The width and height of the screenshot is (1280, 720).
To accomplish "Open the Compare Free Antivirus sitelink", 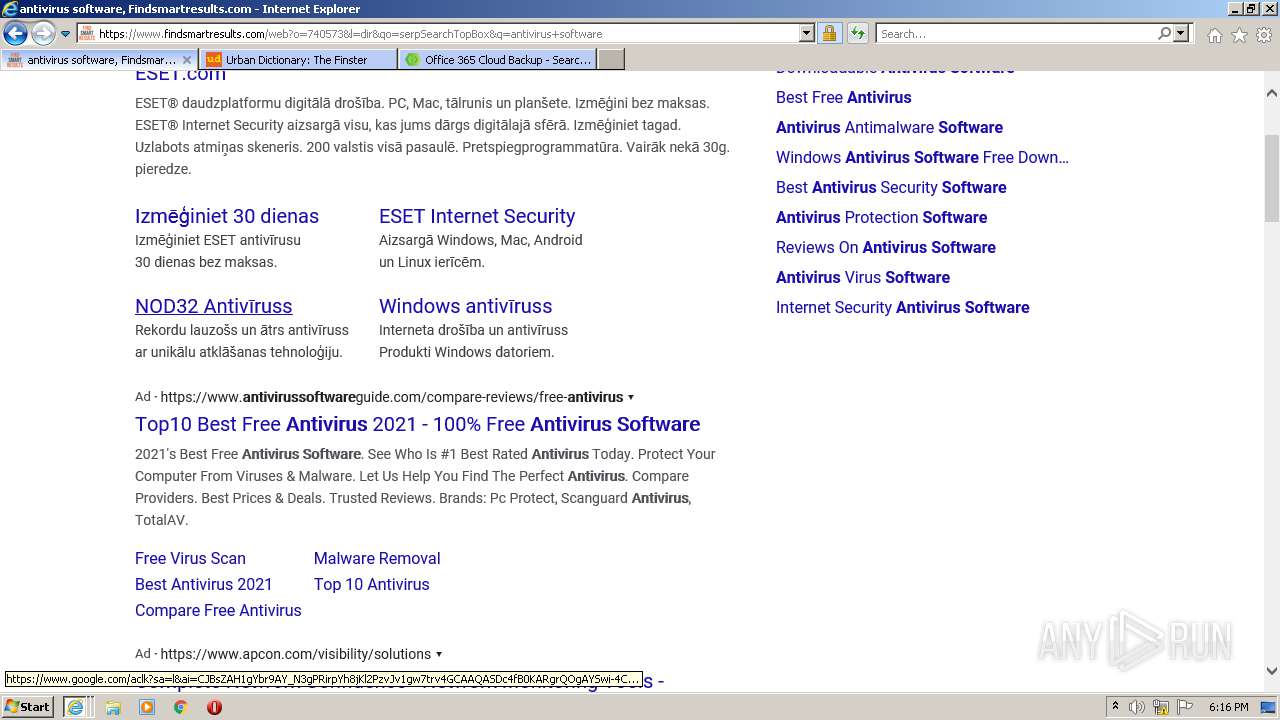I will pyautogui.click(x=218, y=610).
